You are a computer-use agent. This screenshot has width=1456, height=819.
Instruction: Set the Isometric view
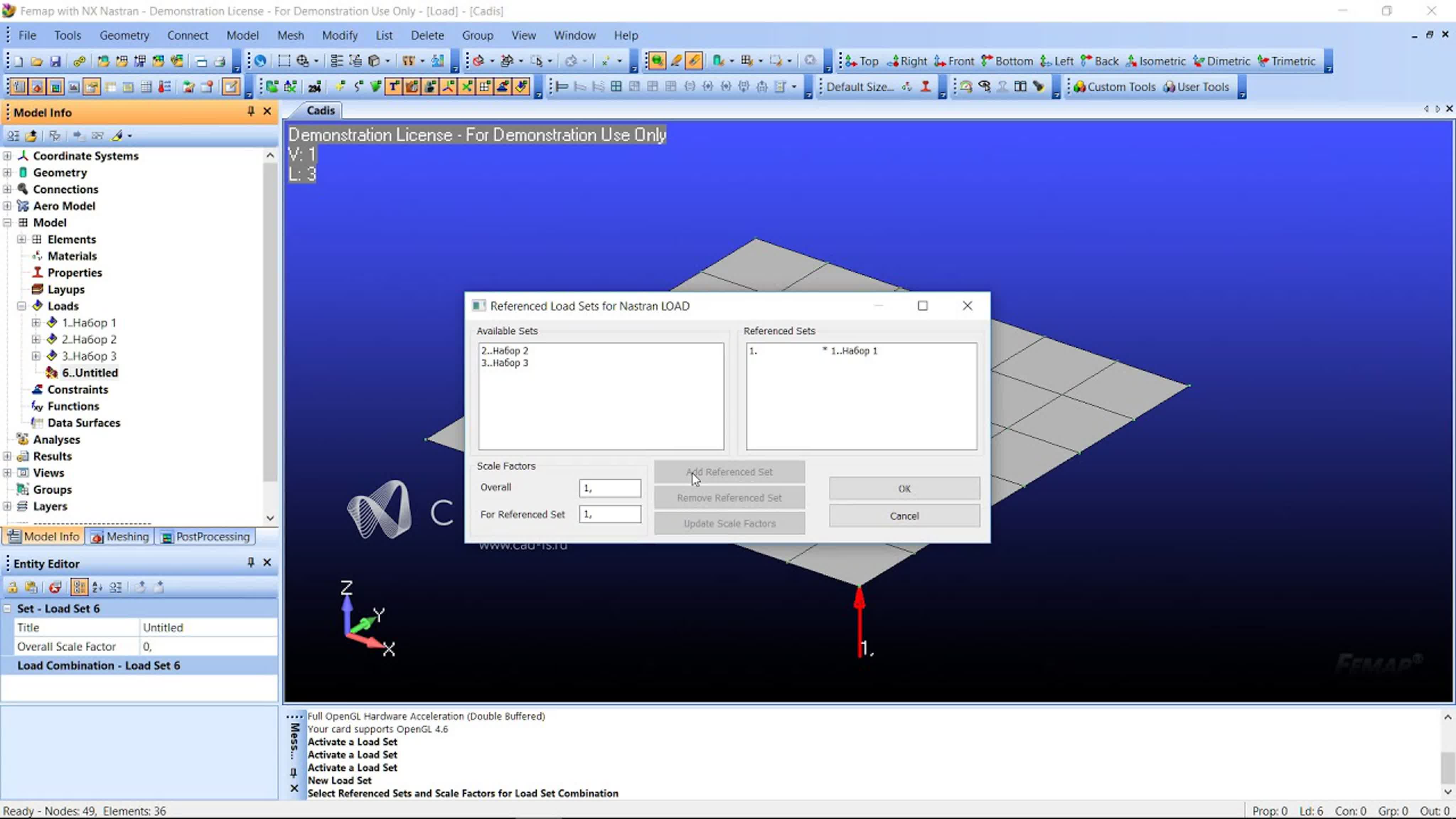tap(1156, 61)
